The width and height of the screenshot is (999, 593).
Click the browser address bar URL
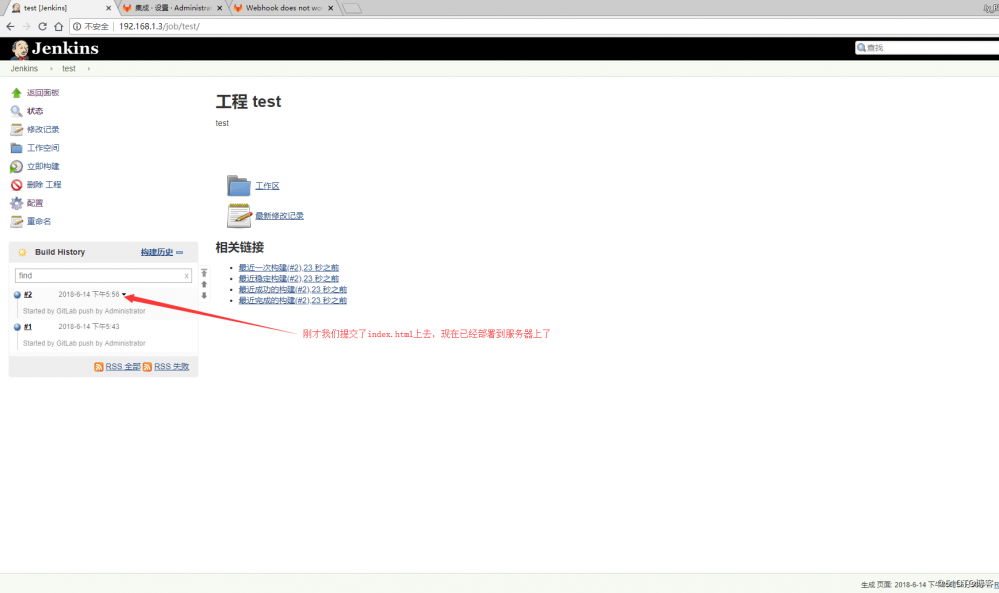159,26
